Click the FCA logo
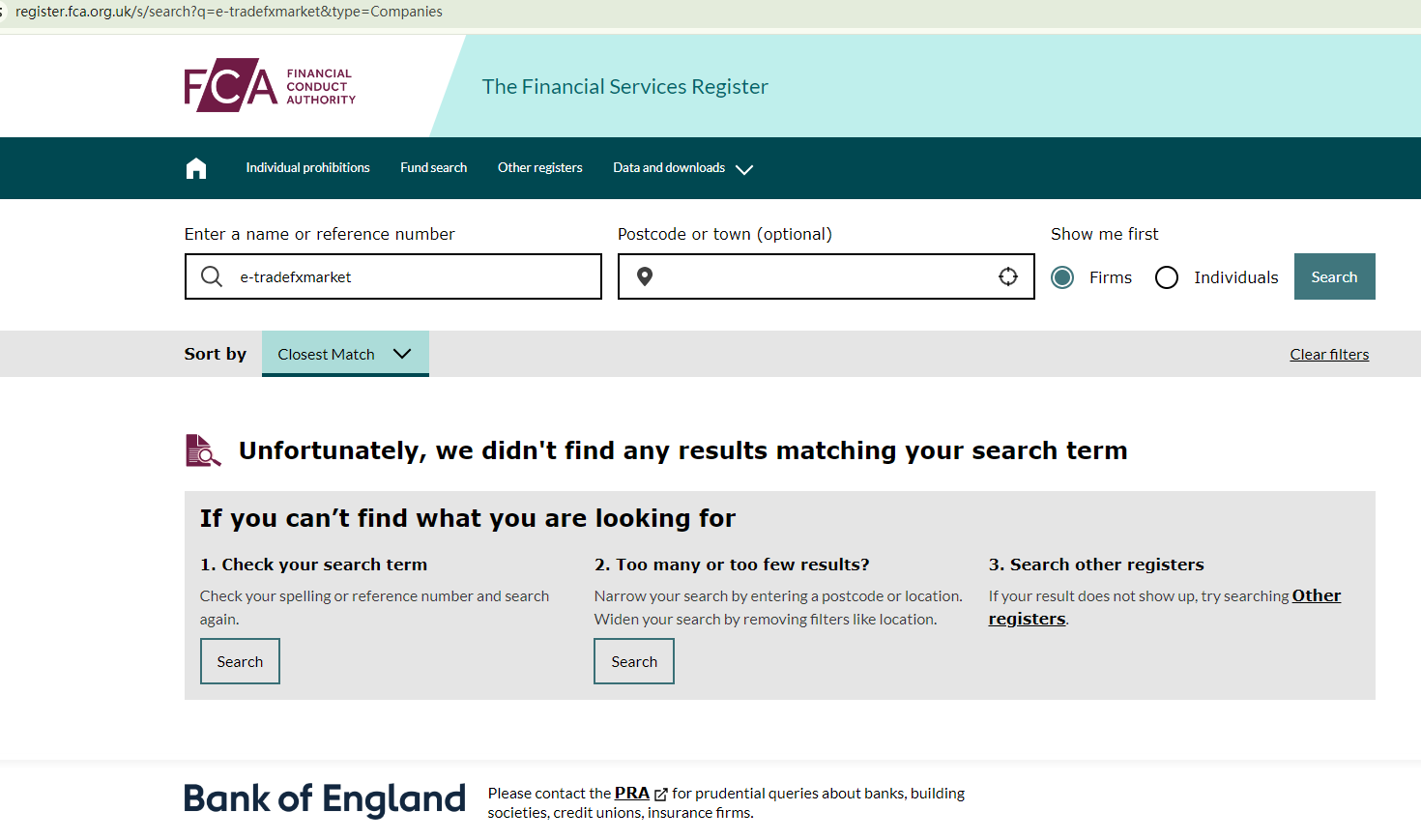Viewport: 1421px width, 840px height. point(270,86)
